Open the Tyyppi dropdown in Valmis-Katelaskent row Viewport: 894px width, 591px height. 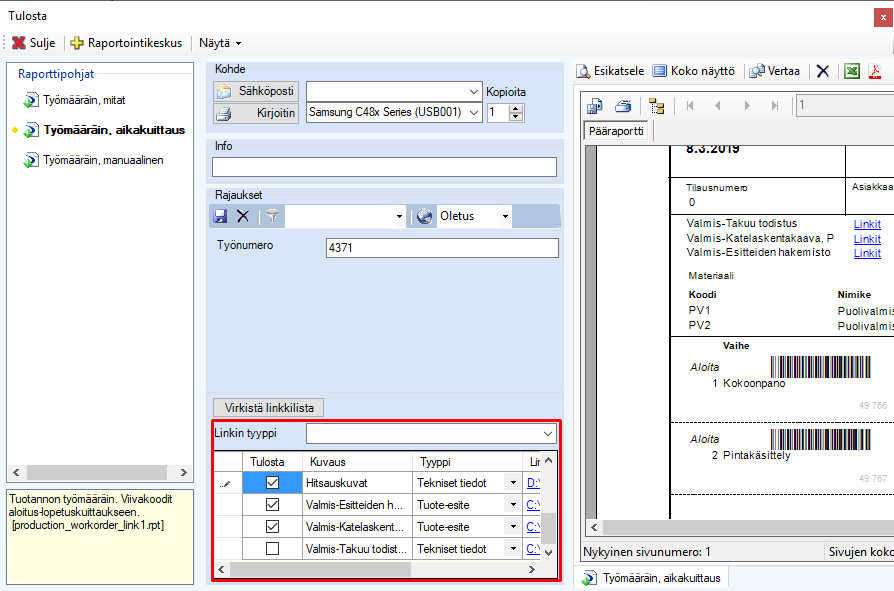tap(513, 527)
